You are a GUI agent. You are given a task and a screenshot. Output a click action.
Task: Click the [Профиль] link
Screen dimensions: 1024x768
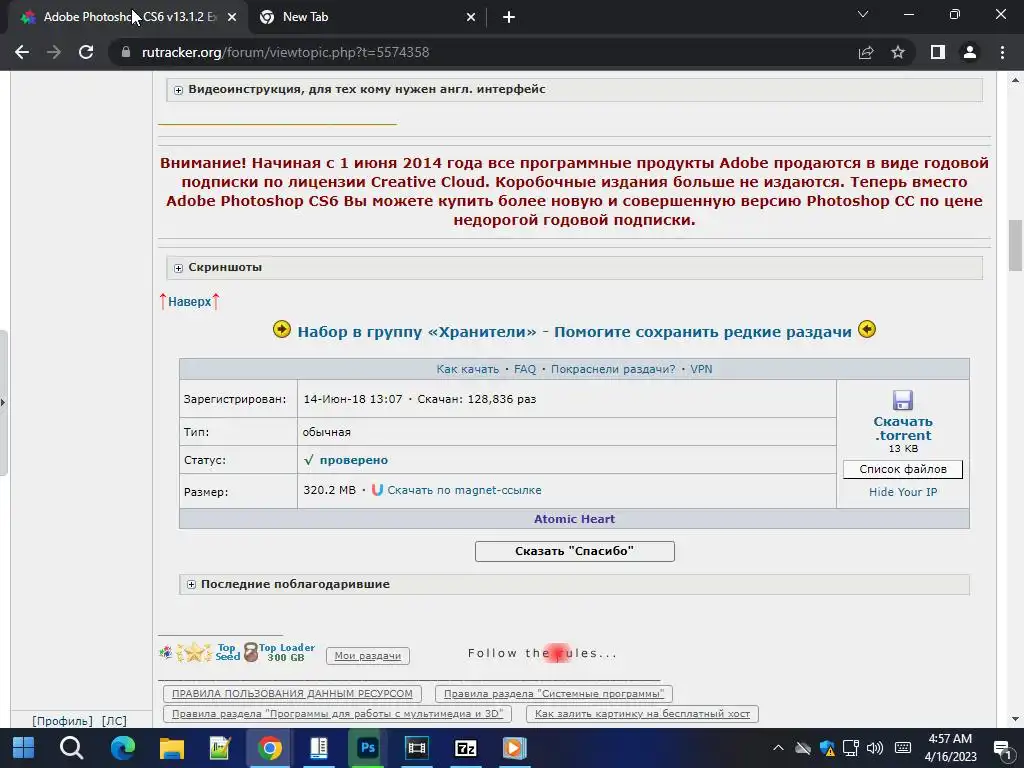point(62,721)
